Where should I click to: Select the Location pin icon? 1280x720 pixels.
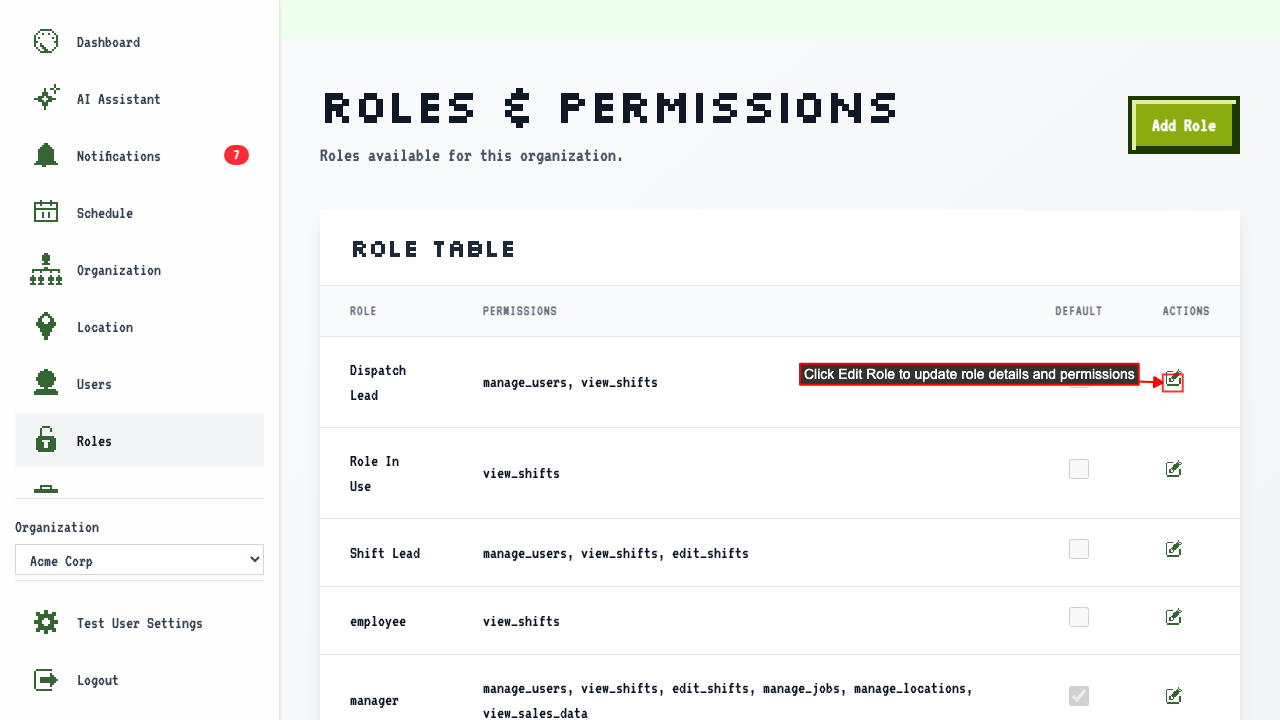point(46,327)
